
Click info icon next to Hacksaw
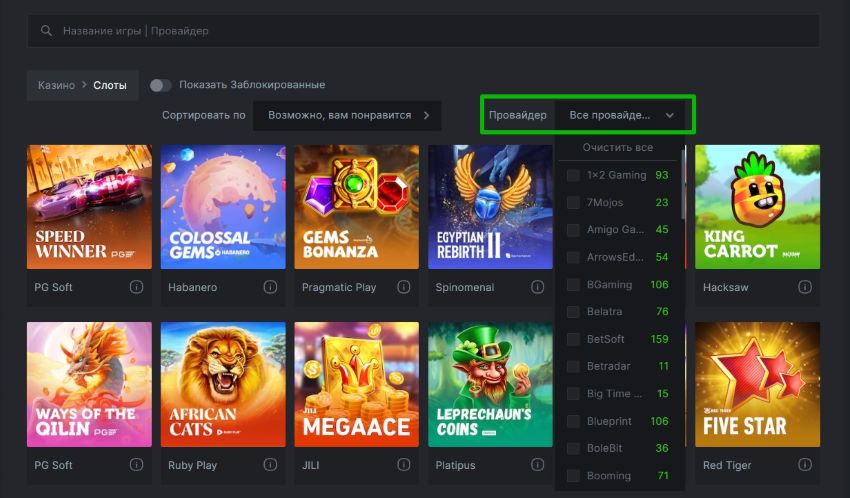(804, 287)
